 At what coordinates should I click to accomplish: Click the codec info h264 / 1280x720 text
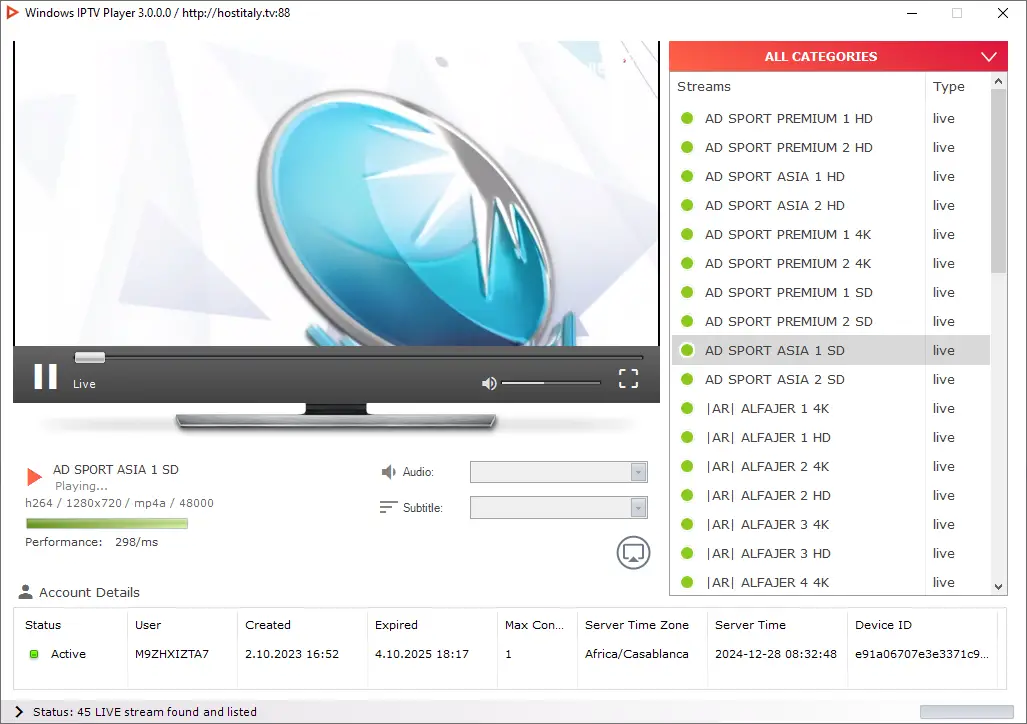(119, 503)
